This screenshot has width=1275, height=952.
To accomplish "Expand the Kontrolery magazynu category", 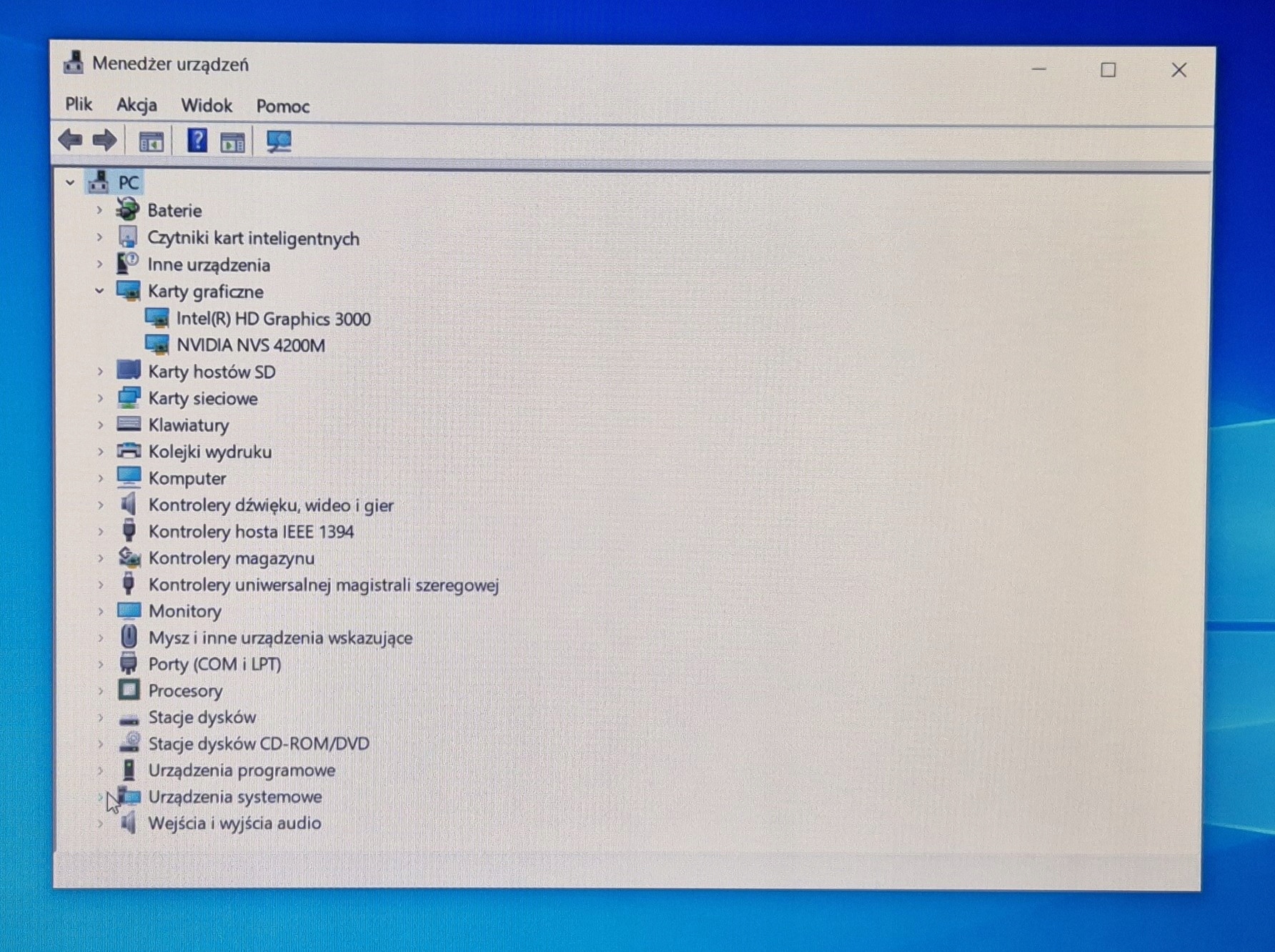I will pos(100,558).
